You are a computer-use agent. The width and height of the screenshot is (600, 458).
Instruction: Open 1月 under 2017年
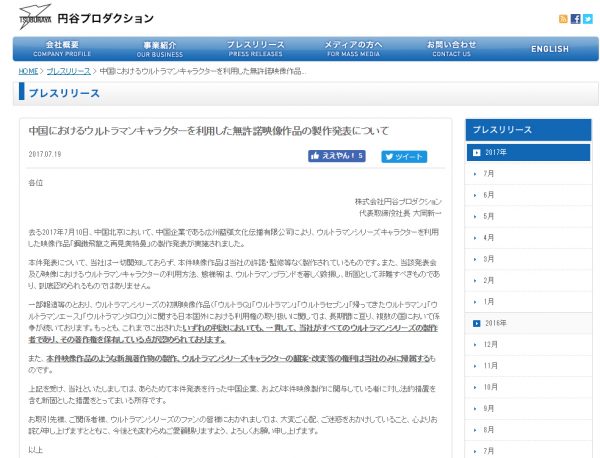pyautogui.click(x=528, y=302)
